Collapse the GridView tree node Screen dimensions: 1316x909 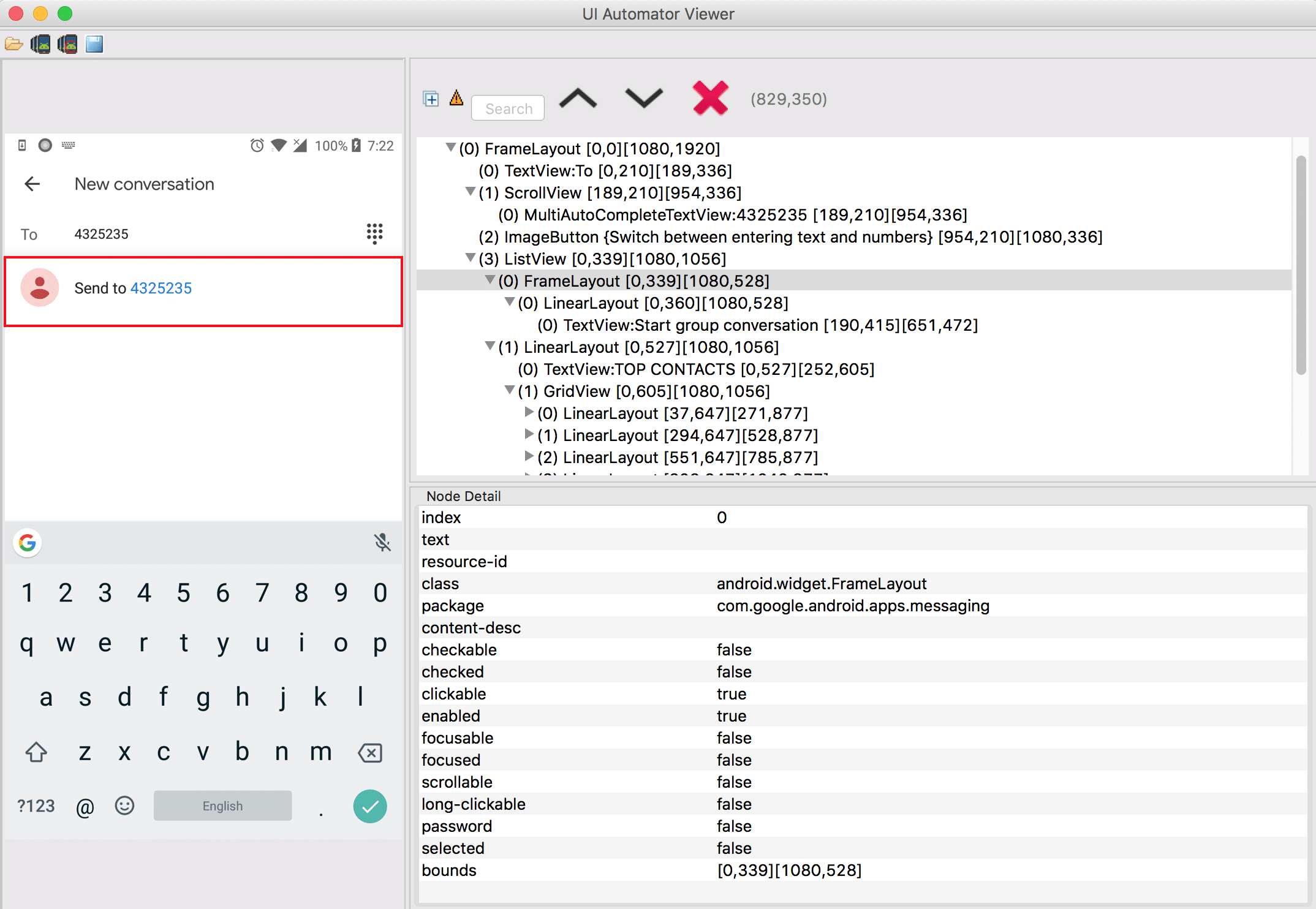point(509,391)
